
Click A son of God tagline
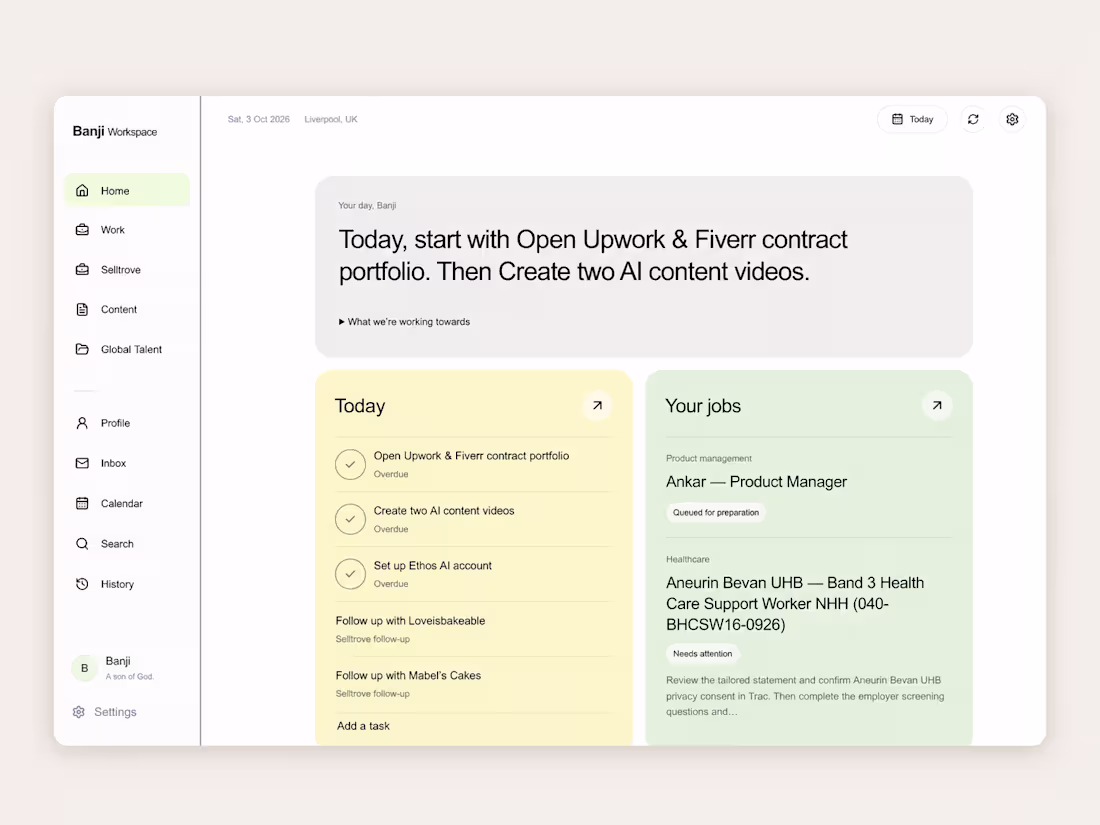click(129, 676)
